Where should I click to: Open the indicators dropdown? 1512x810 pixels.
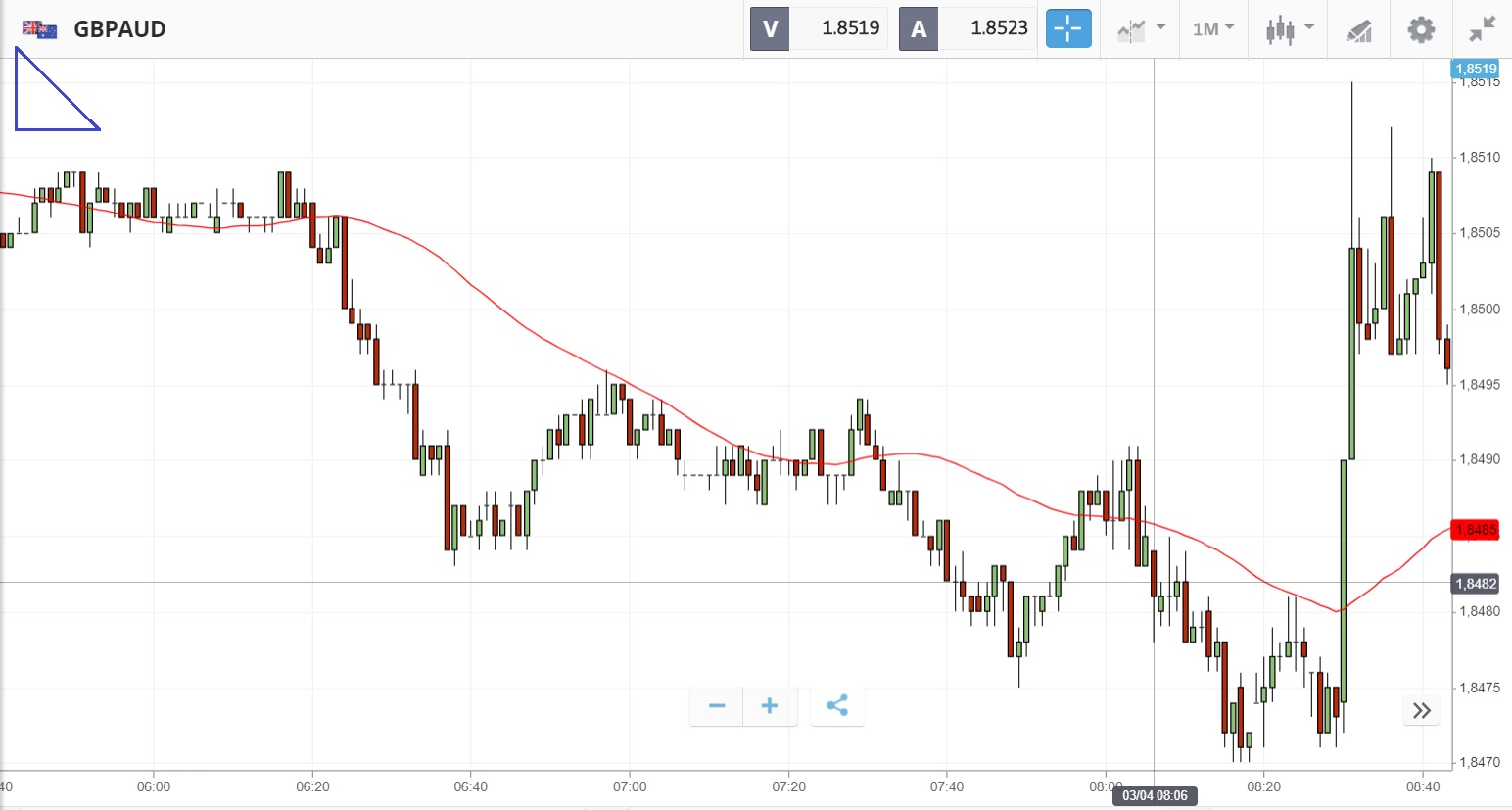1141,29
